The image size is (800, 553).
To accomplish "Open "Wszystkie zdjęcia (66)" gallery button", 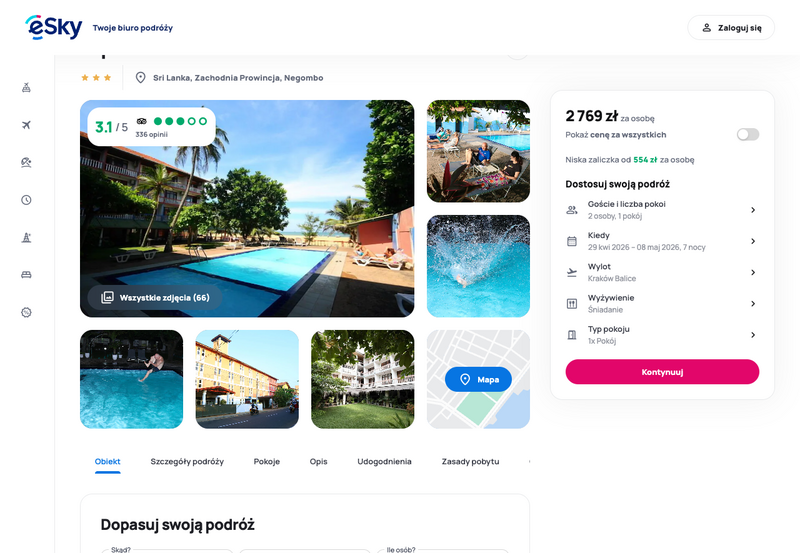I will 155,297.
